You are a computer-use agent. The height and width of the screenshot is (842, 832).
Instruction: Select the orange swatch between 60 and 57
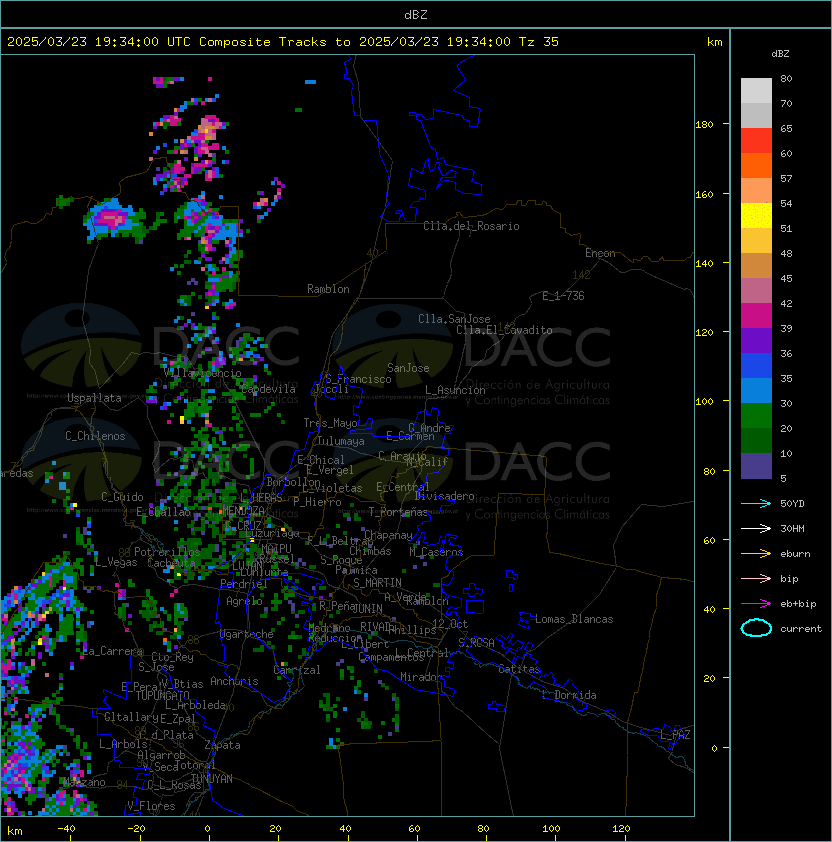756,165
